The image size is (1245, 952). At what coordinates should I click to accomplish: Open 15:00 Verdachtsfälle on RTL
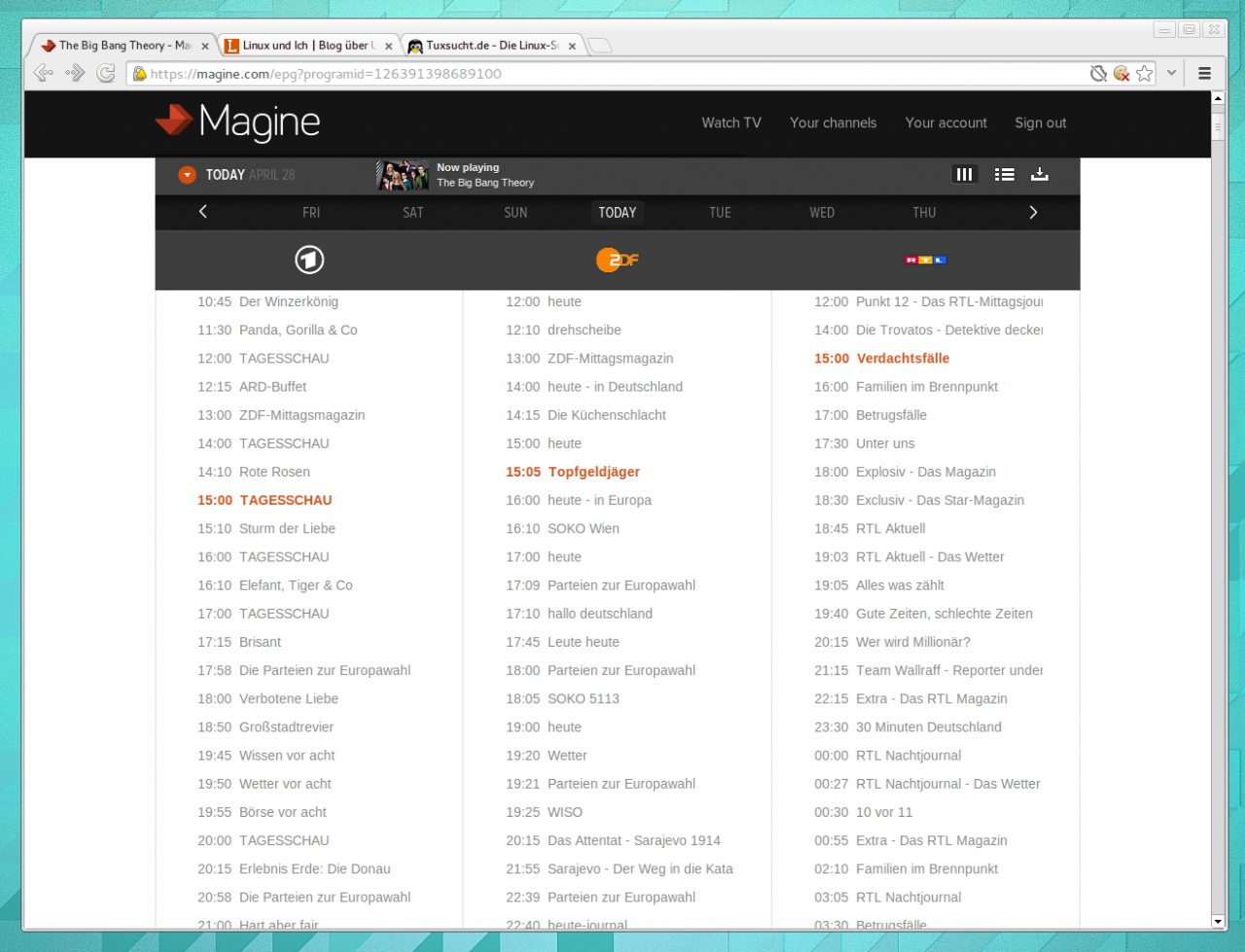(x=882, y=358)
